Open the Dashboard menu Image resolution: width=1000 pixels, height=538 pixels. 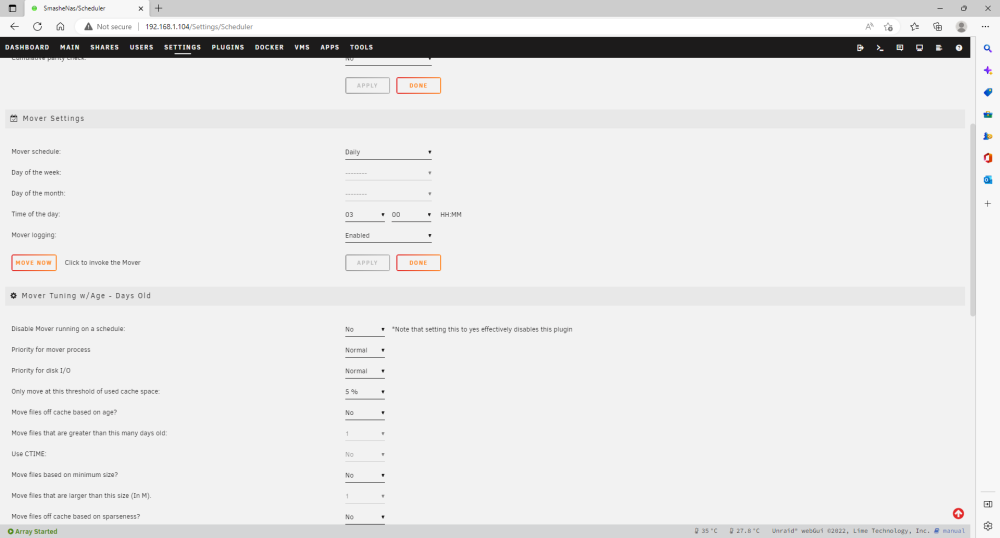27,48
